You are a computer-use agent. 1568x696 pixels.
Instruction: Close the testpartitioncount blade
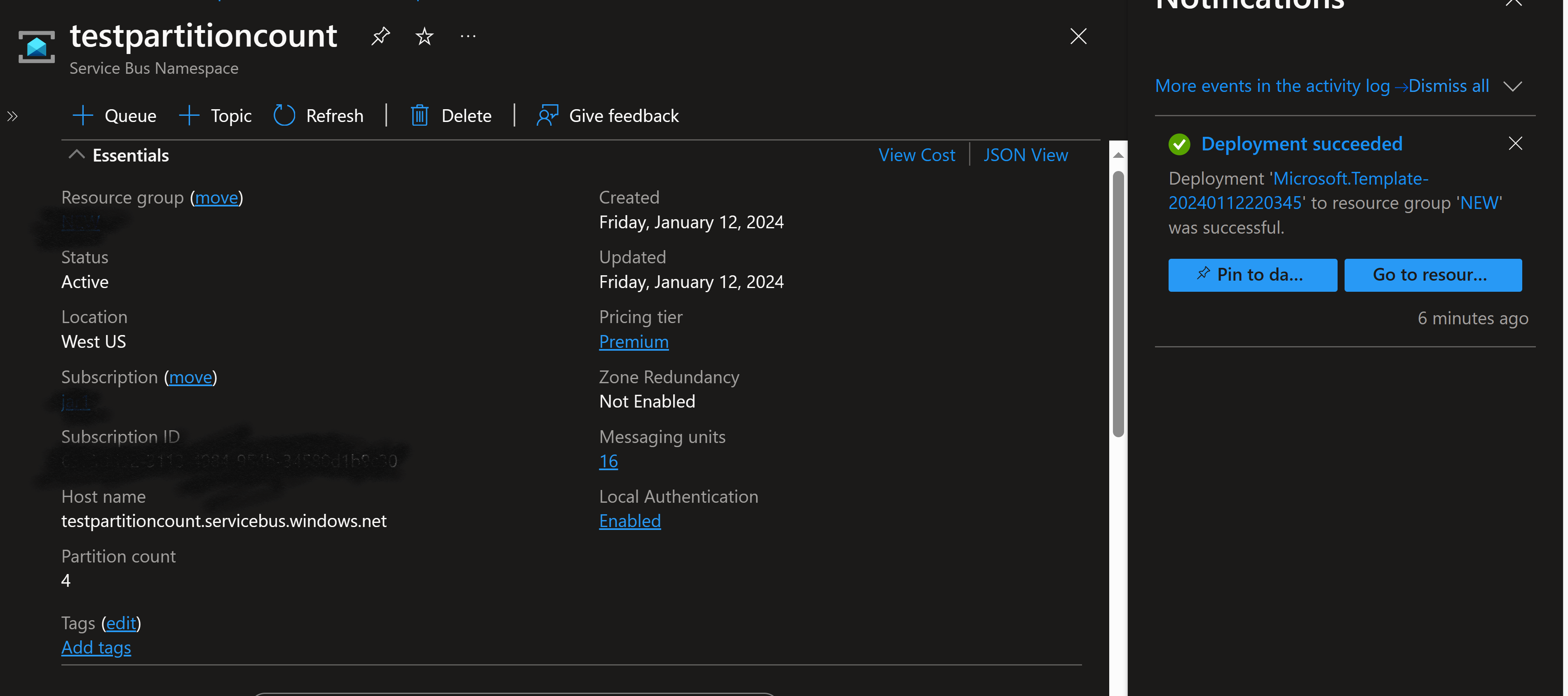[x=1078, y=37]
